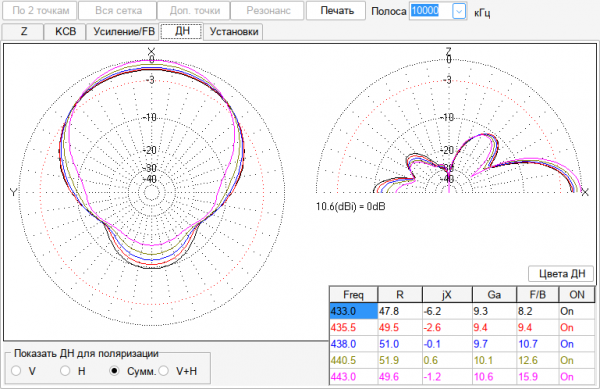Switch to the Z tab

(x=23, y=31)
